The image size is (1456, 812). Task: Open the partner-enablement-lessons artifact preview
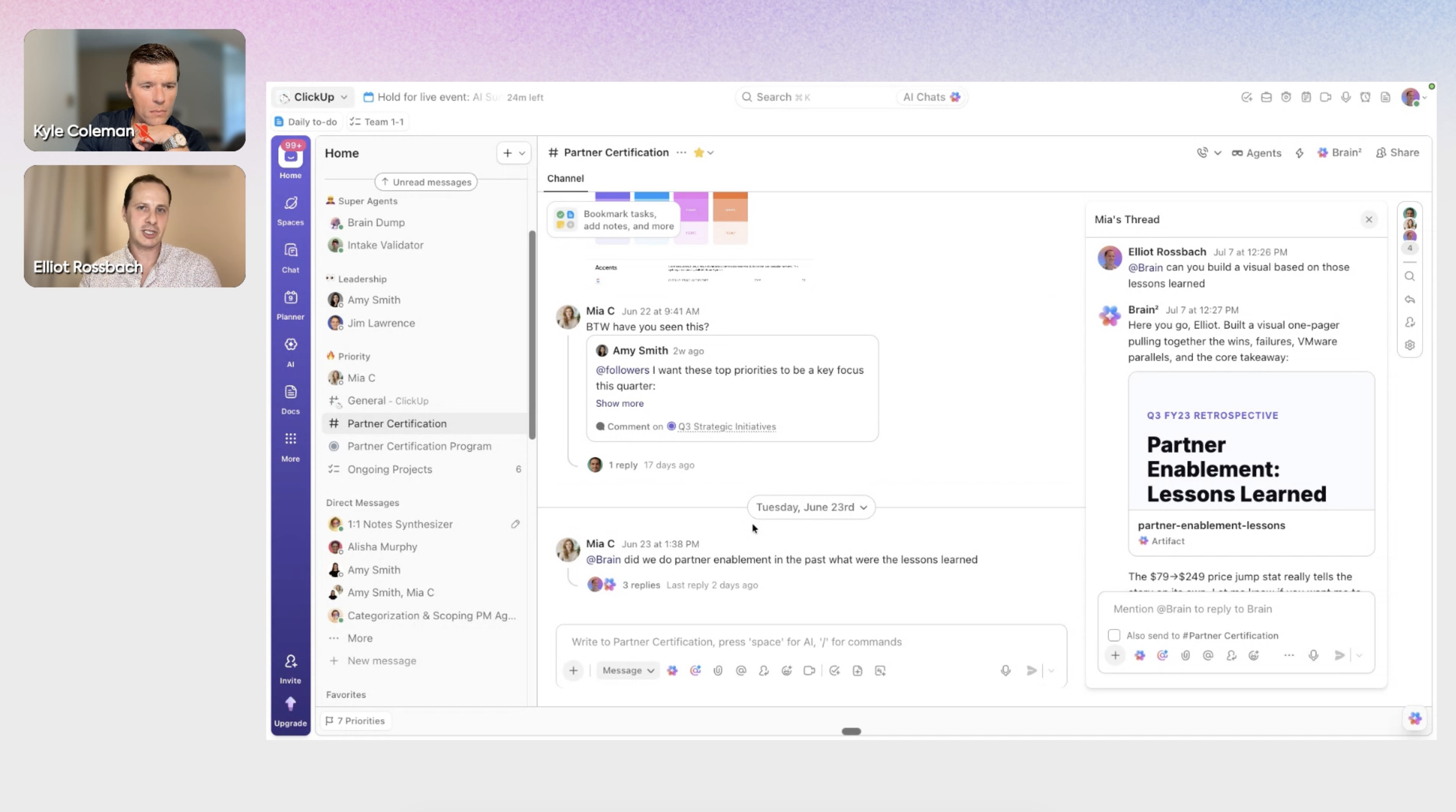[x=1251, y=463]
